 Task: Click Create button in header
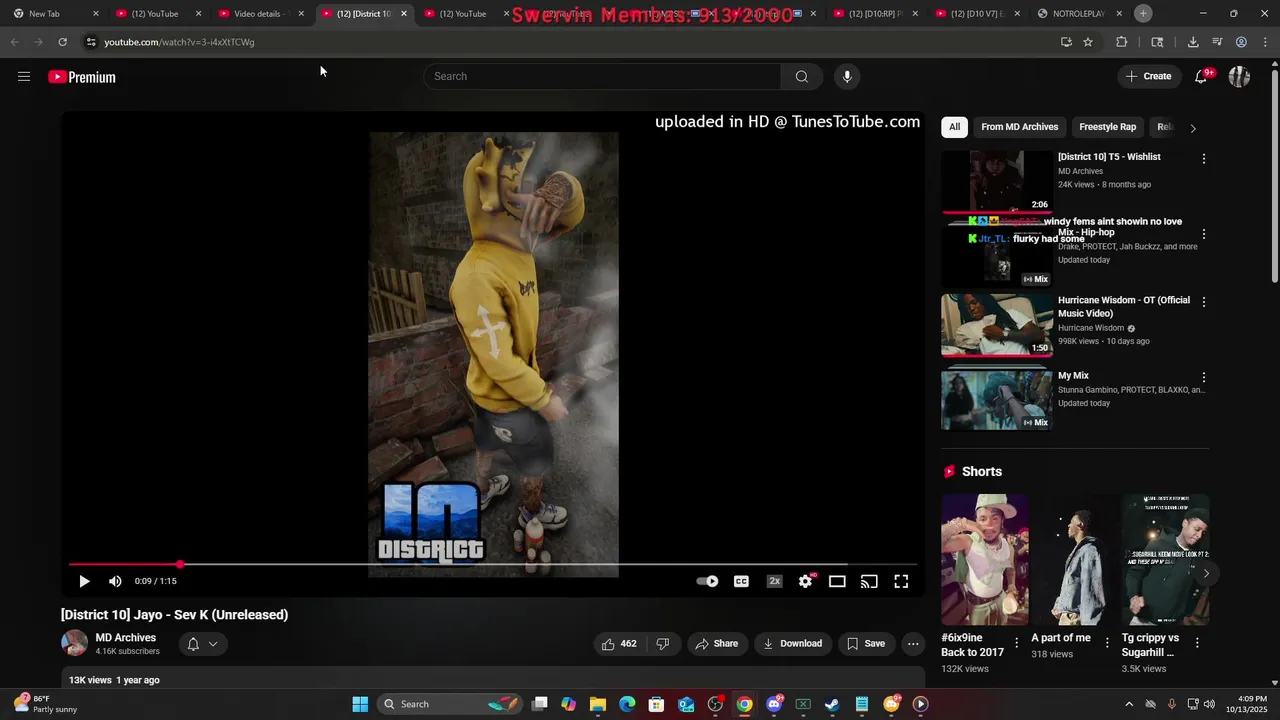click(x=1148, y=76)
